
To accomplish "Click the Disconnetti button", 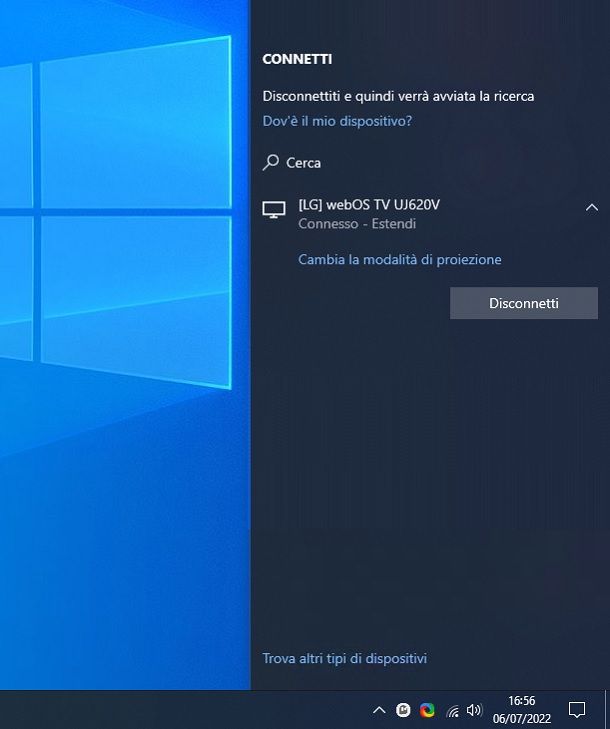I will click(x=524, y=303).
